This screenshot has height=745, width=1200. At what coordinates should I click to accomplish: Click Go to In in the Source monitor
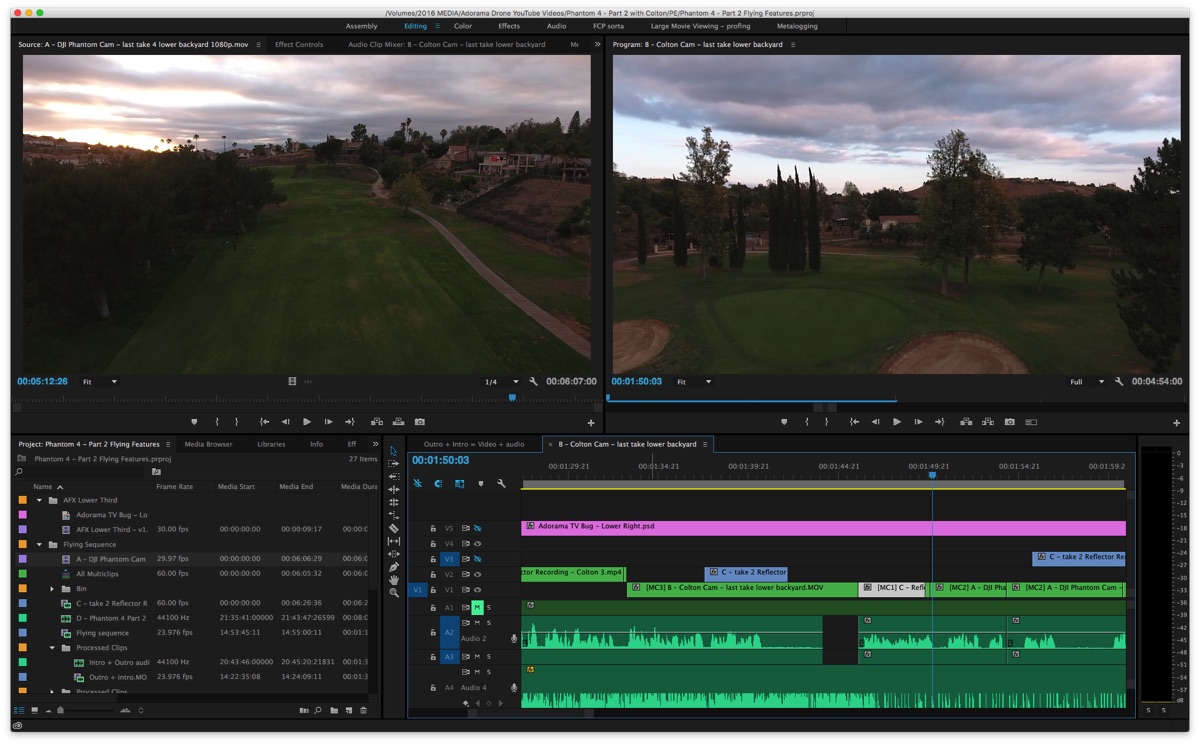[264, 422]
